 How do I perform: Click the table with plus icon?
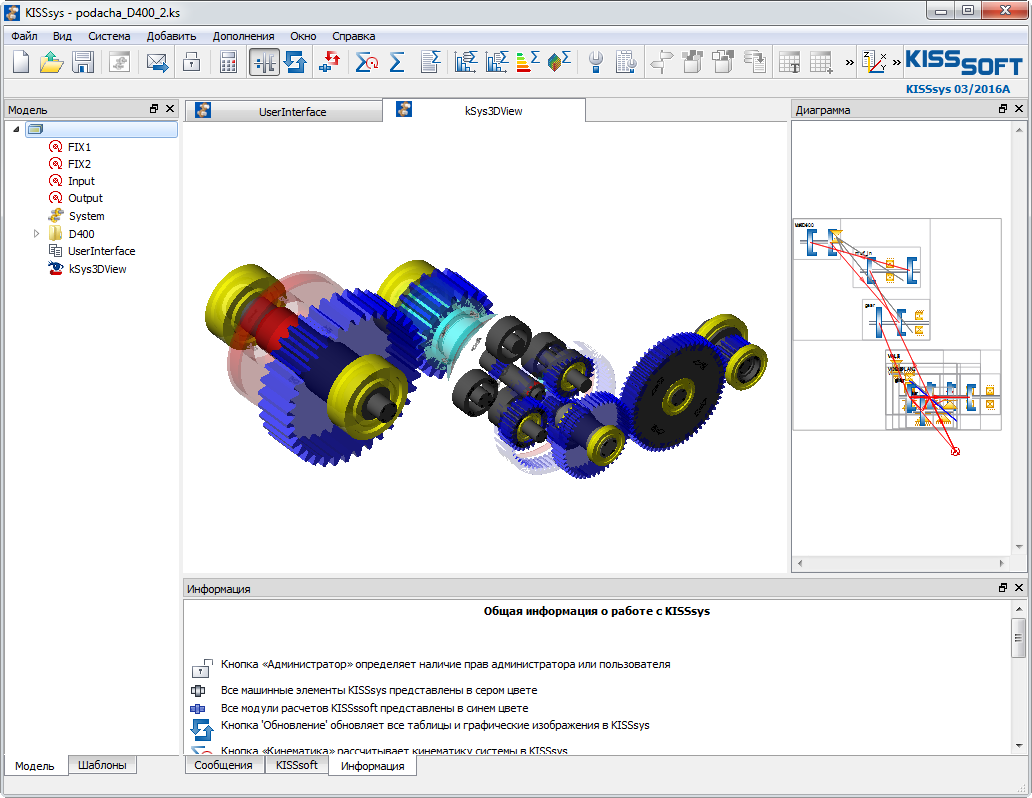tap(821, 63)
